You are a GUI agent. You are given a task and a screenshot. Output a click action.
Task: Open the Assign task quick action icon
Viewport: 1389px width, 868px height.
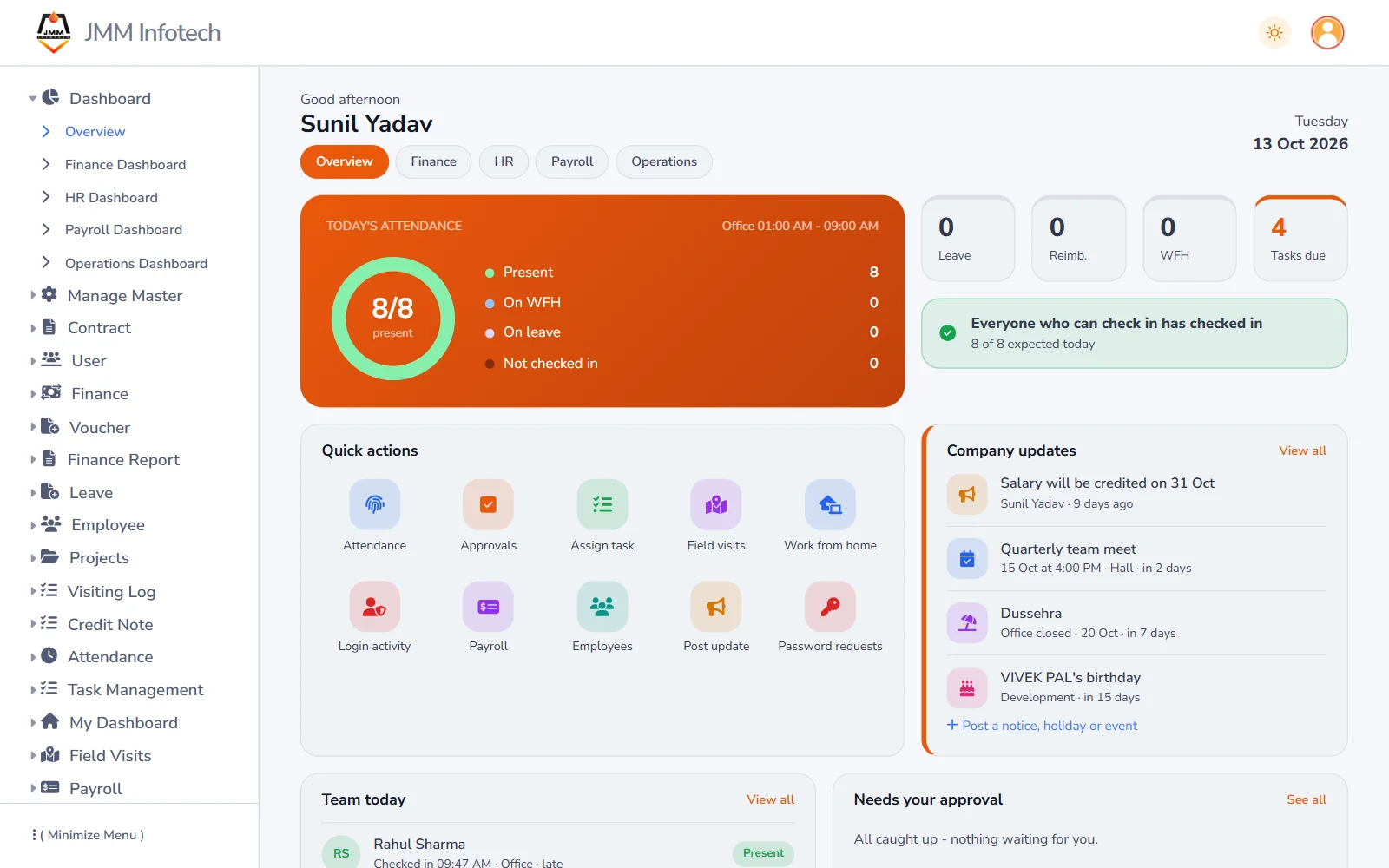602,504
